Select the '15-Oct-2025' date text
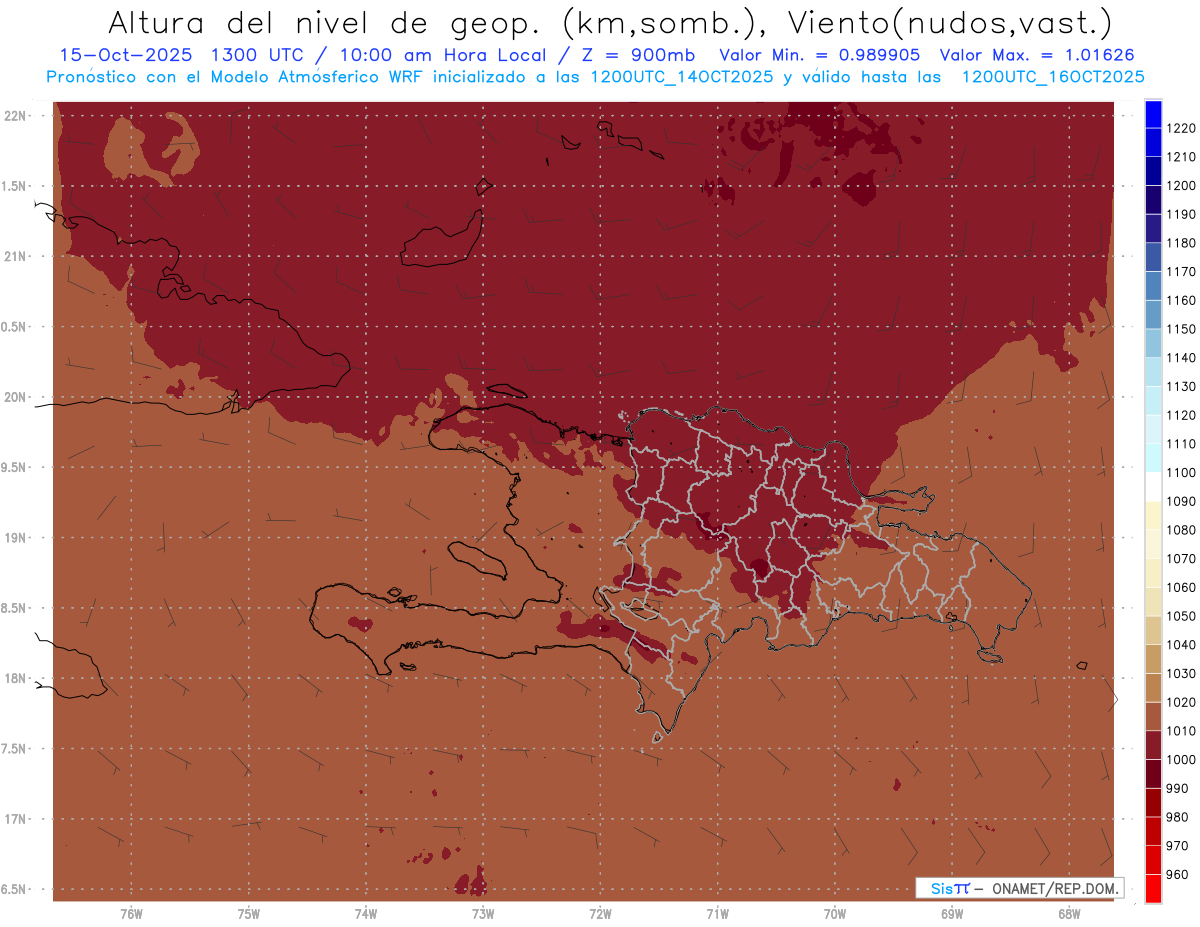 (x=125, y=55)
